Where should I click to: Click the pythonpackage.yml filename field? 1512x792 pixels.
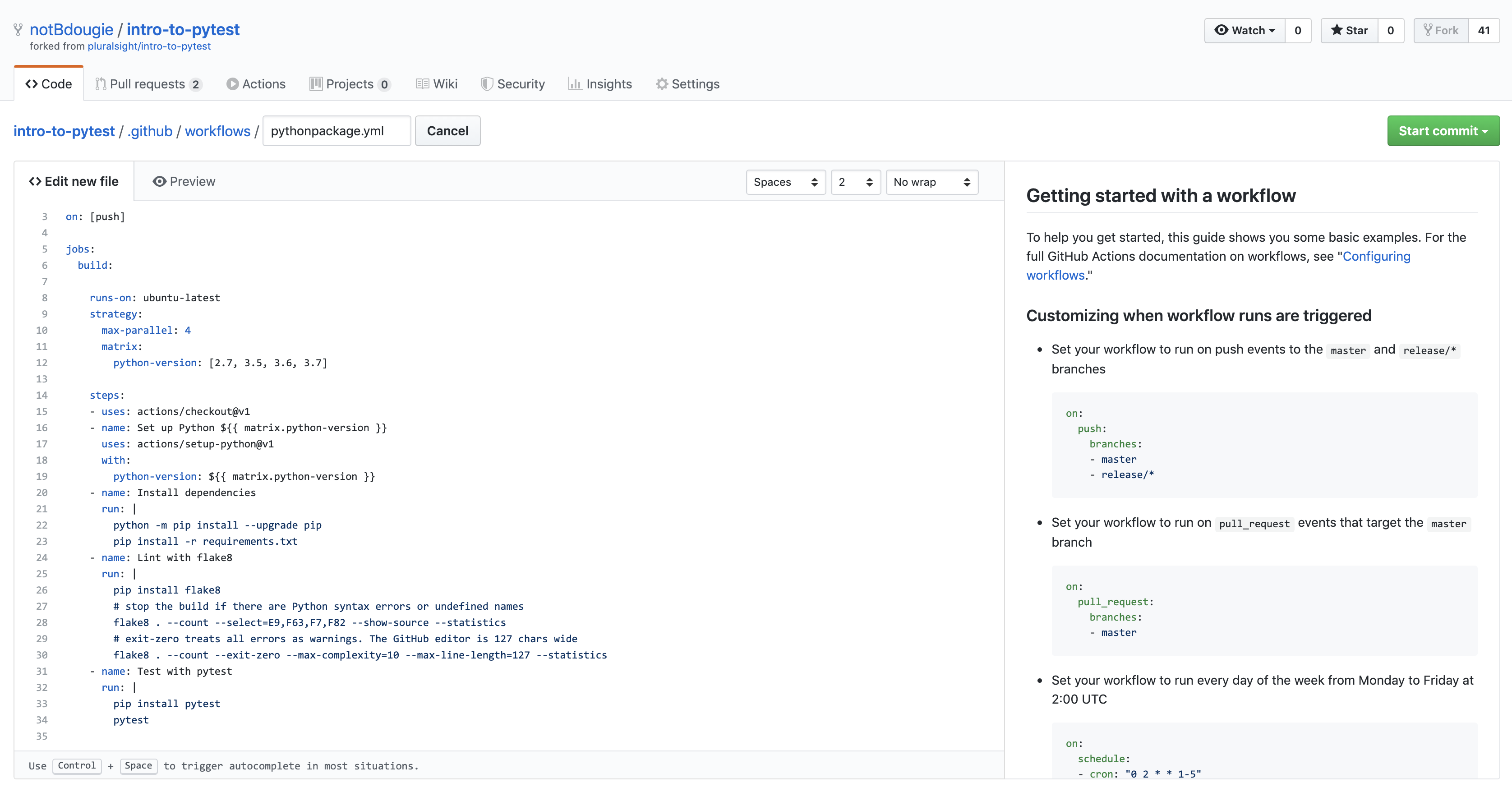[337, 131]
